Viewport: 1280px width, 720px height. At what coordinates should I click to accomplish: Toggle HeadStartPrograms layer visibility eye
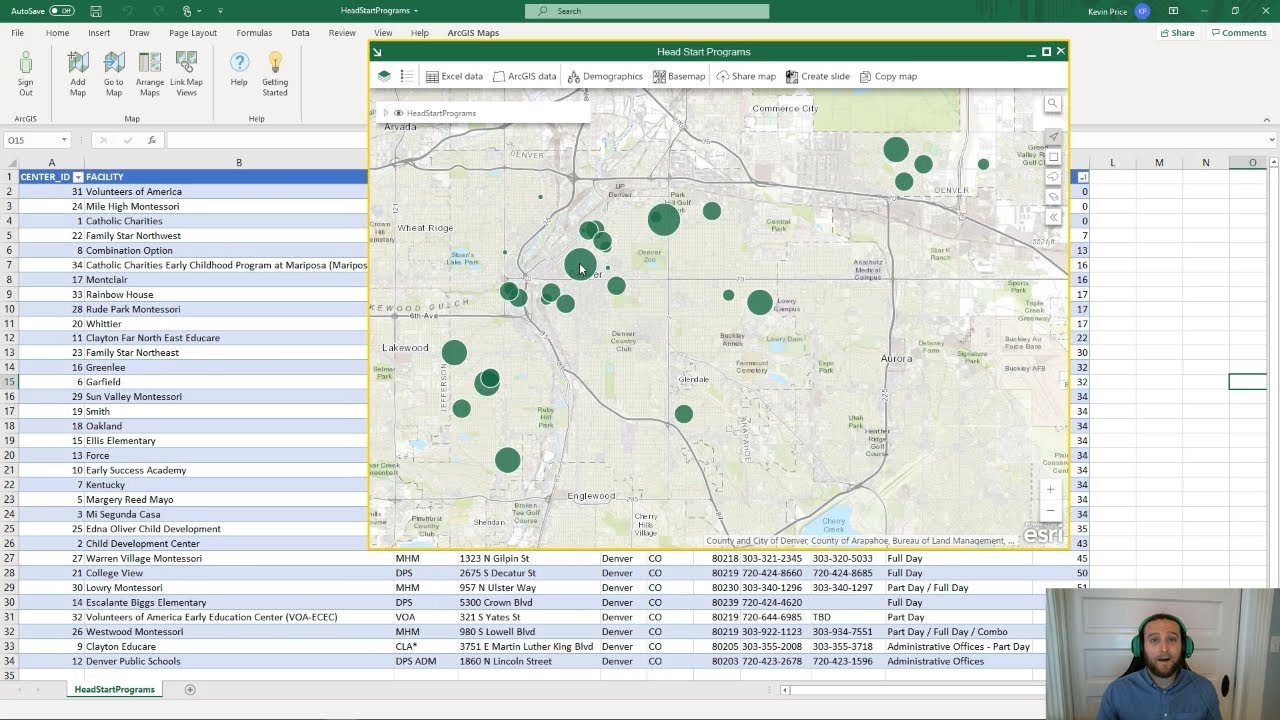click(x=398, y=113)
